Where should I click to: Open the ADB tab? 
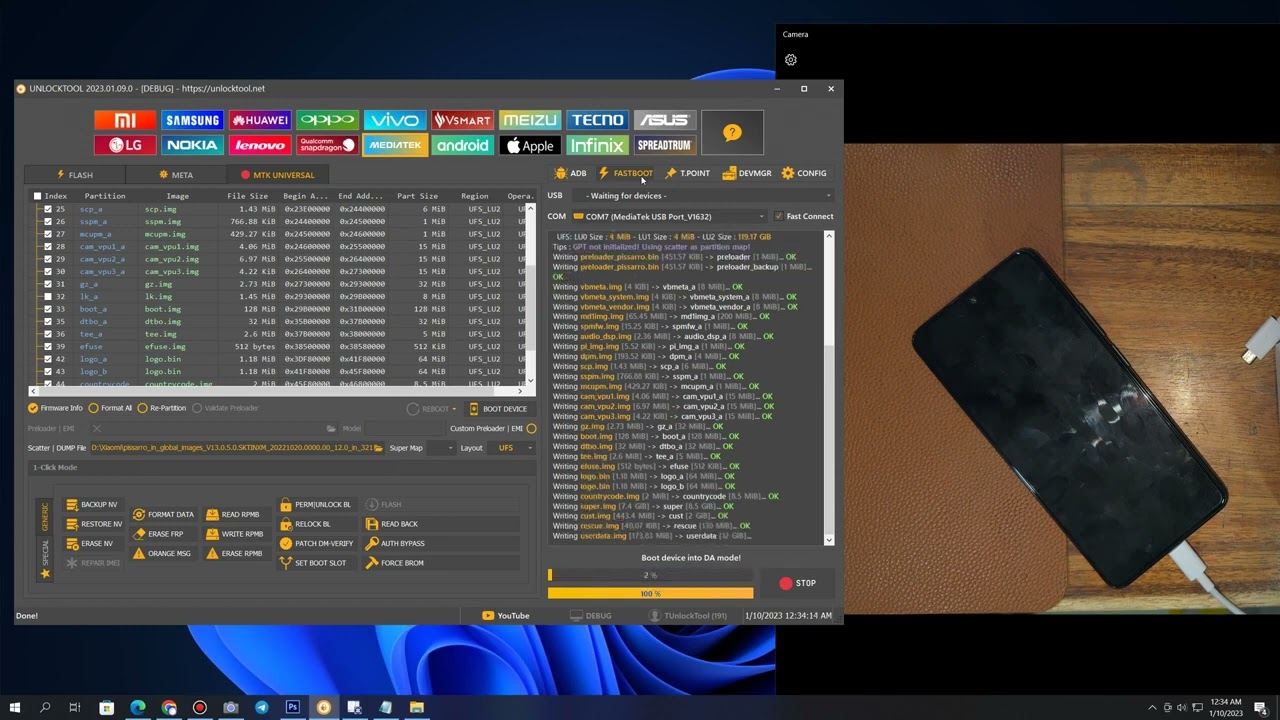[x=571, y=173]
